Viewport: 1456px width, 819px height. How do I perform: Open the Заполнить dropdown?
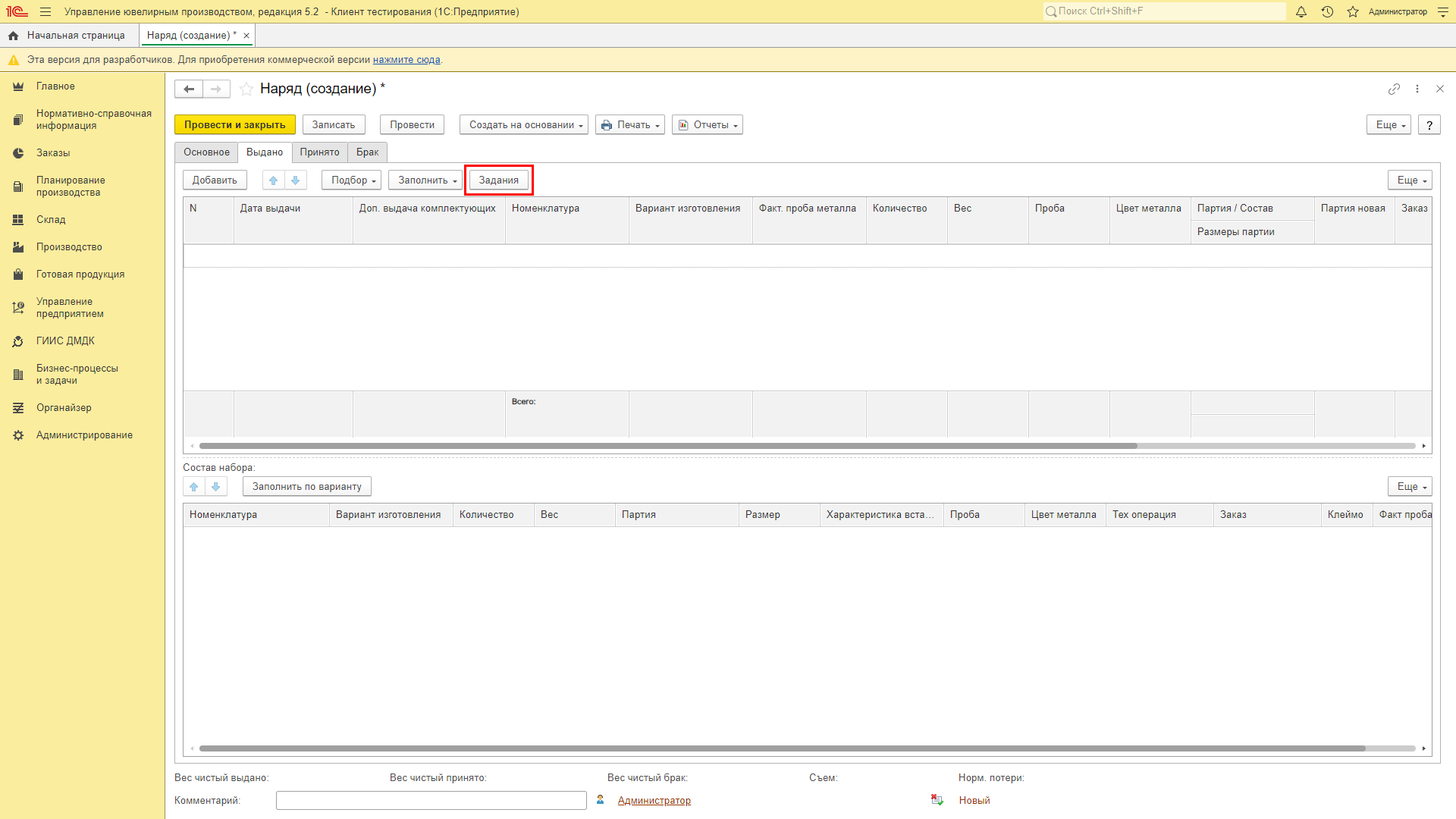tap(425, 180)
